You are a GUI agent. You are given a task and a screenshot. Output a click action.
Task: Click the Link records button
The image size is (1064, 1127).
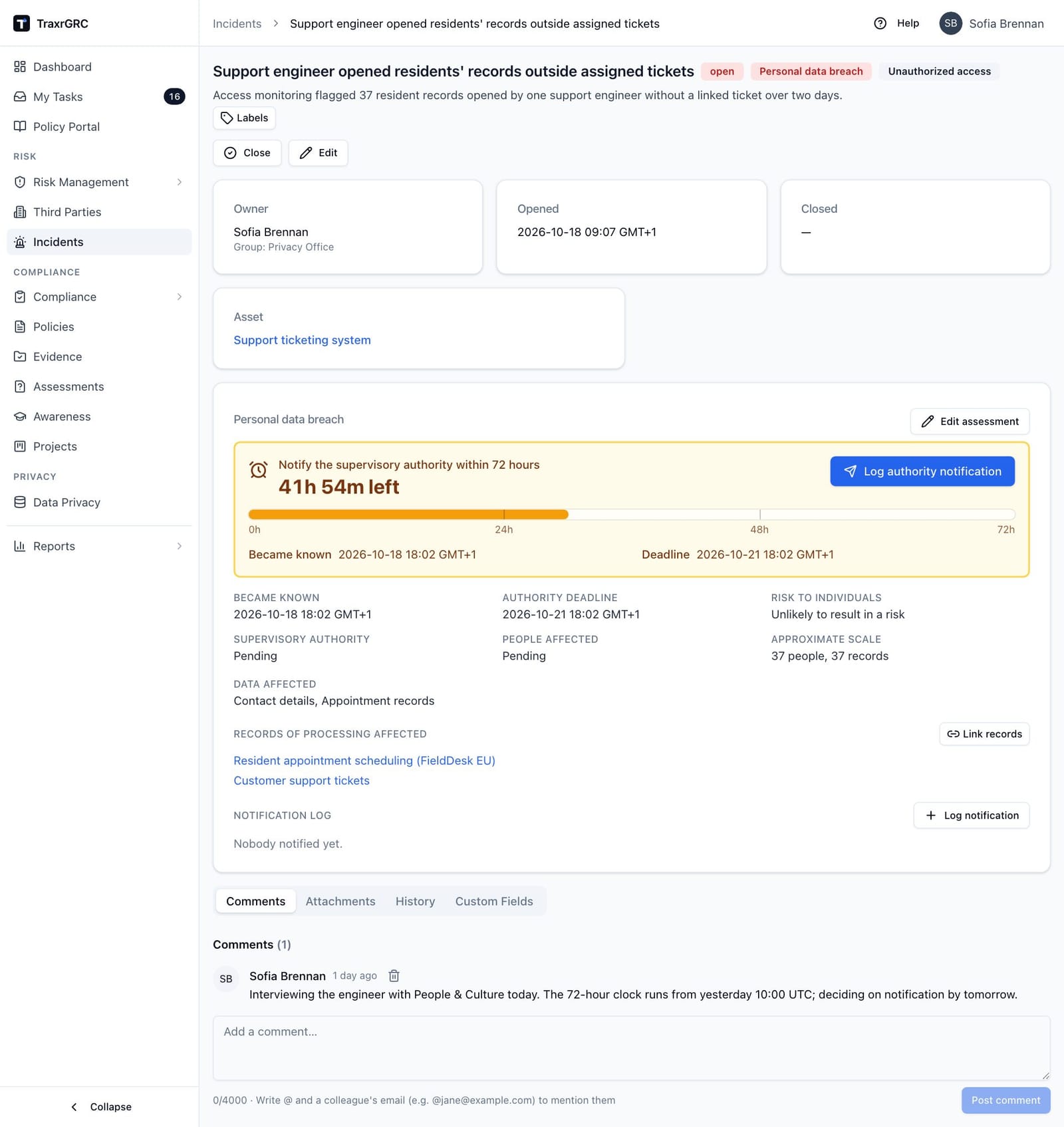pyautogui.click(x=984, y=734)
